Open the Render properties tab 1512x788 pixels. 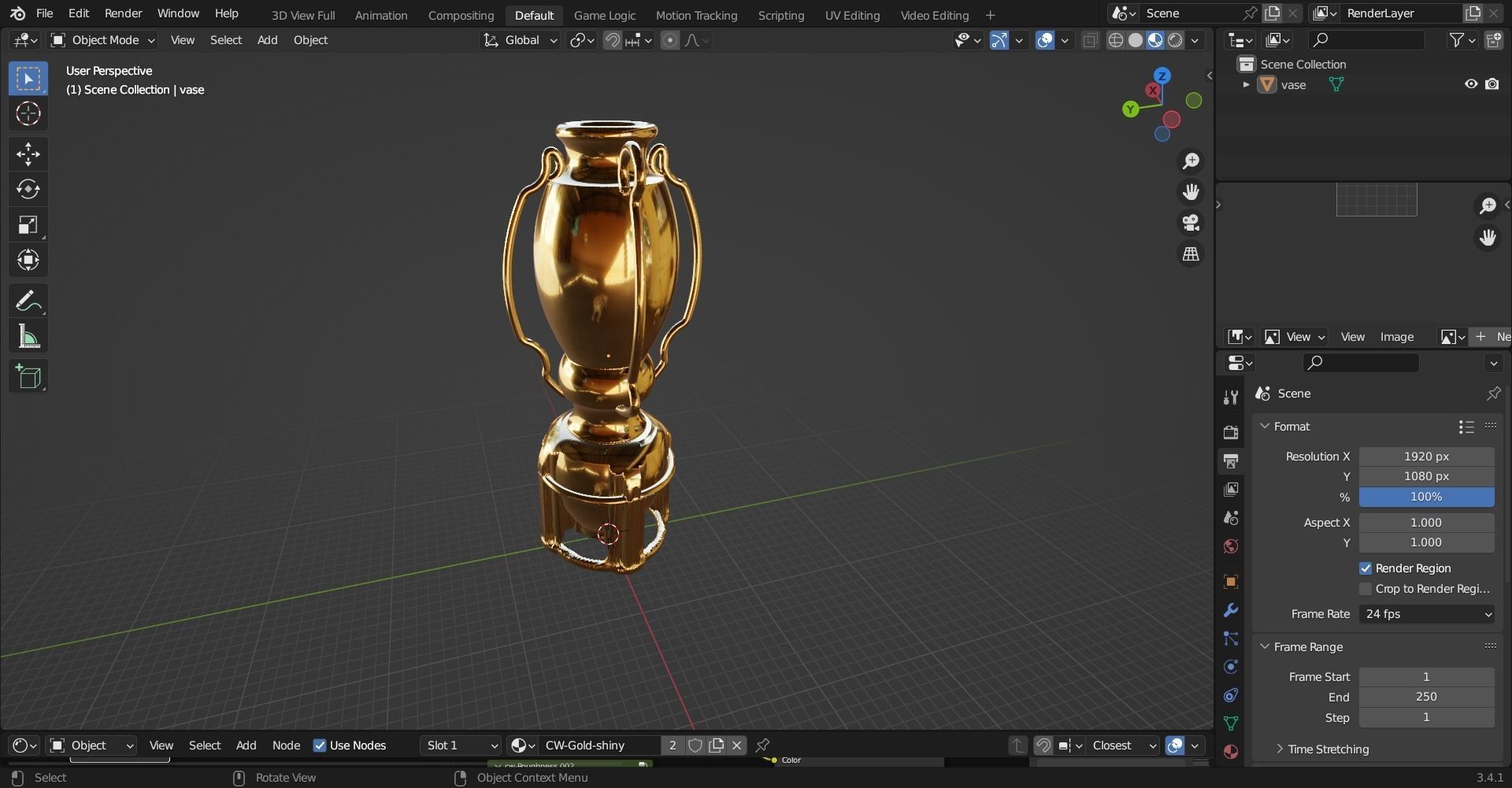[x=1231, y=432]
